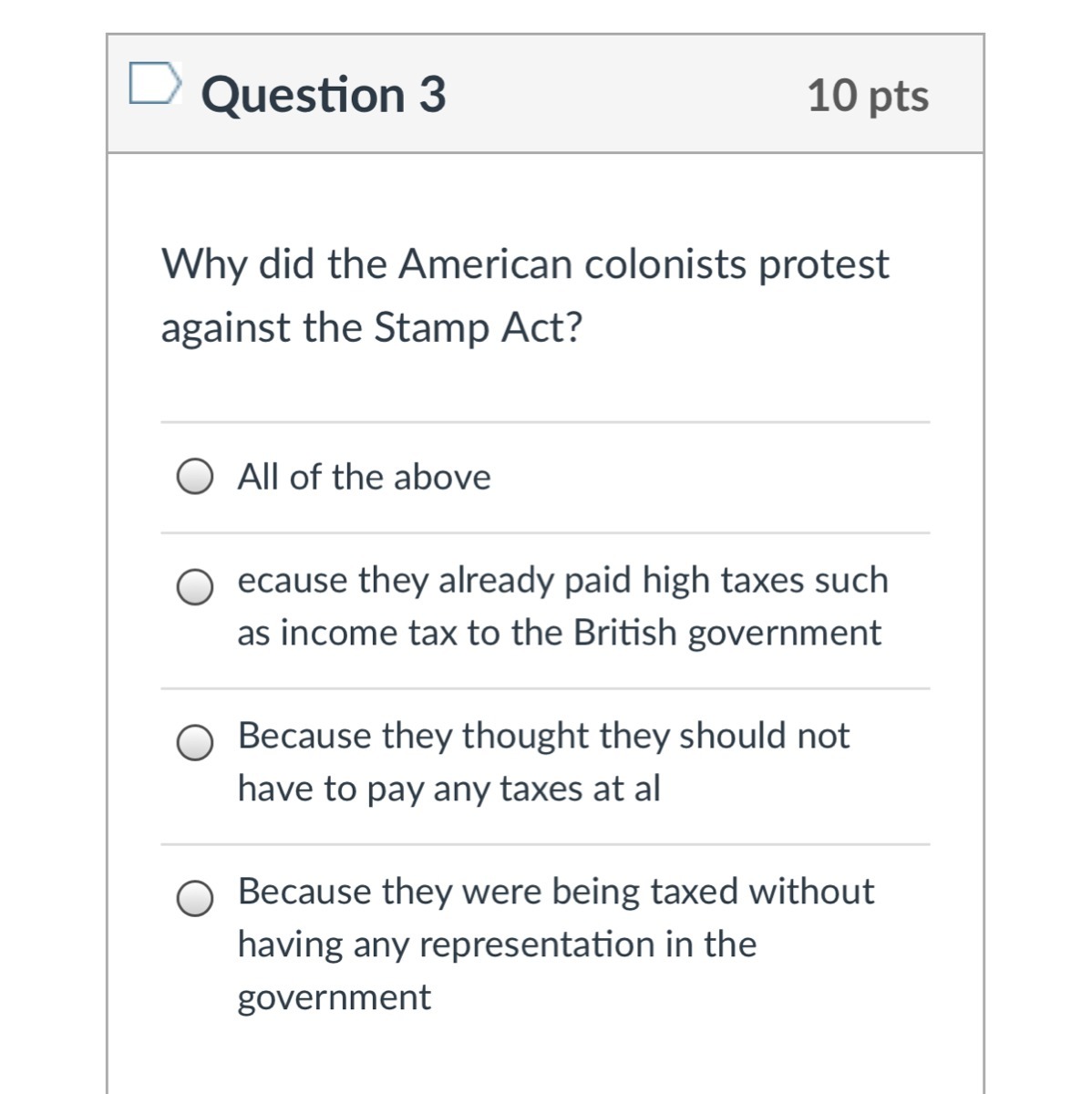
Task: Click the word "American" in the question prompt
Action: coord(486,264)
